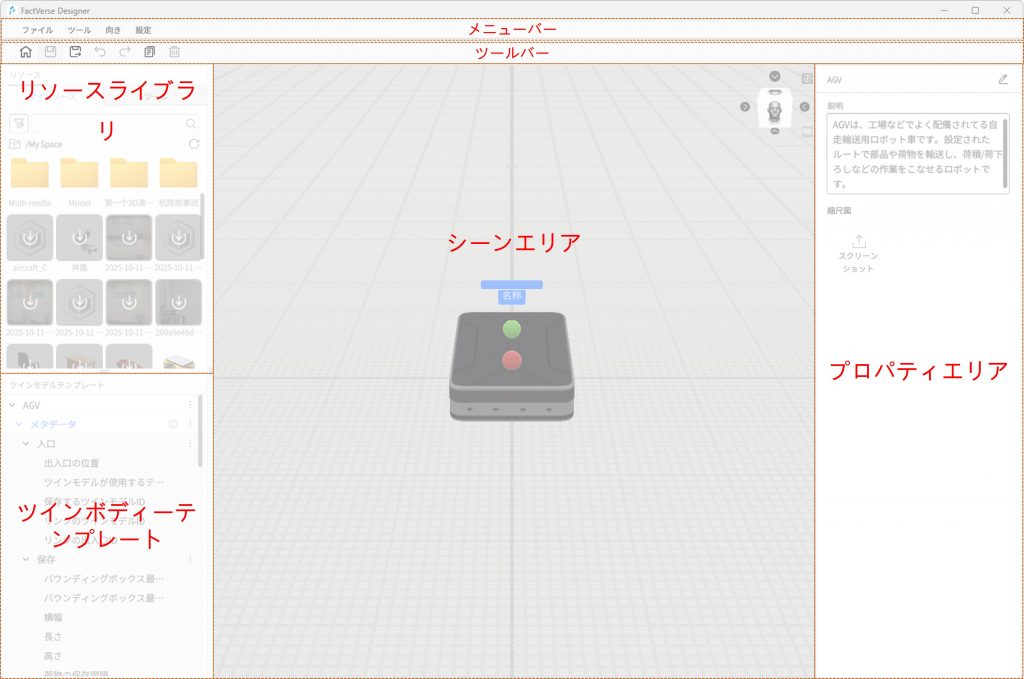Click the Home icon in the toolbar
Image resolution: width=1024 pixels, height=679 pixels.
26,51
